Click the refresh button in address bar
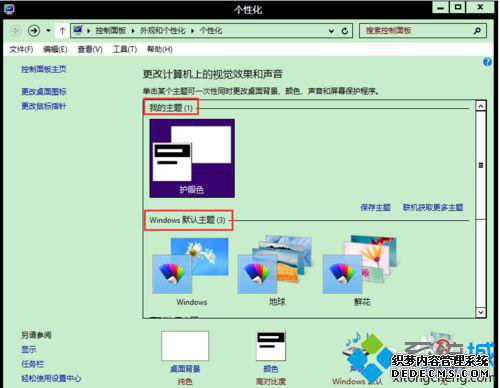 345,31
